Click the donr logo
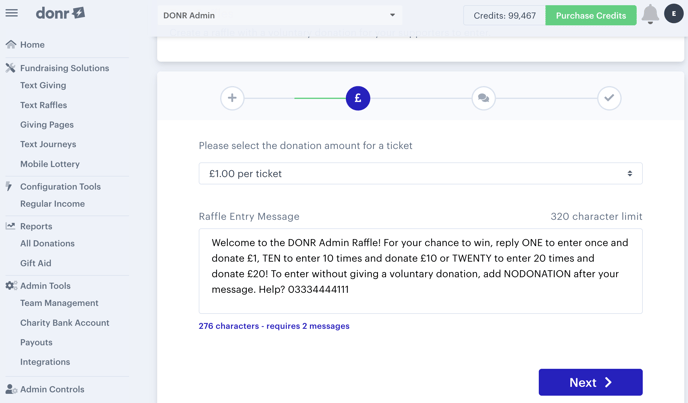Screen dimensions: 688x403 [61, 13]
